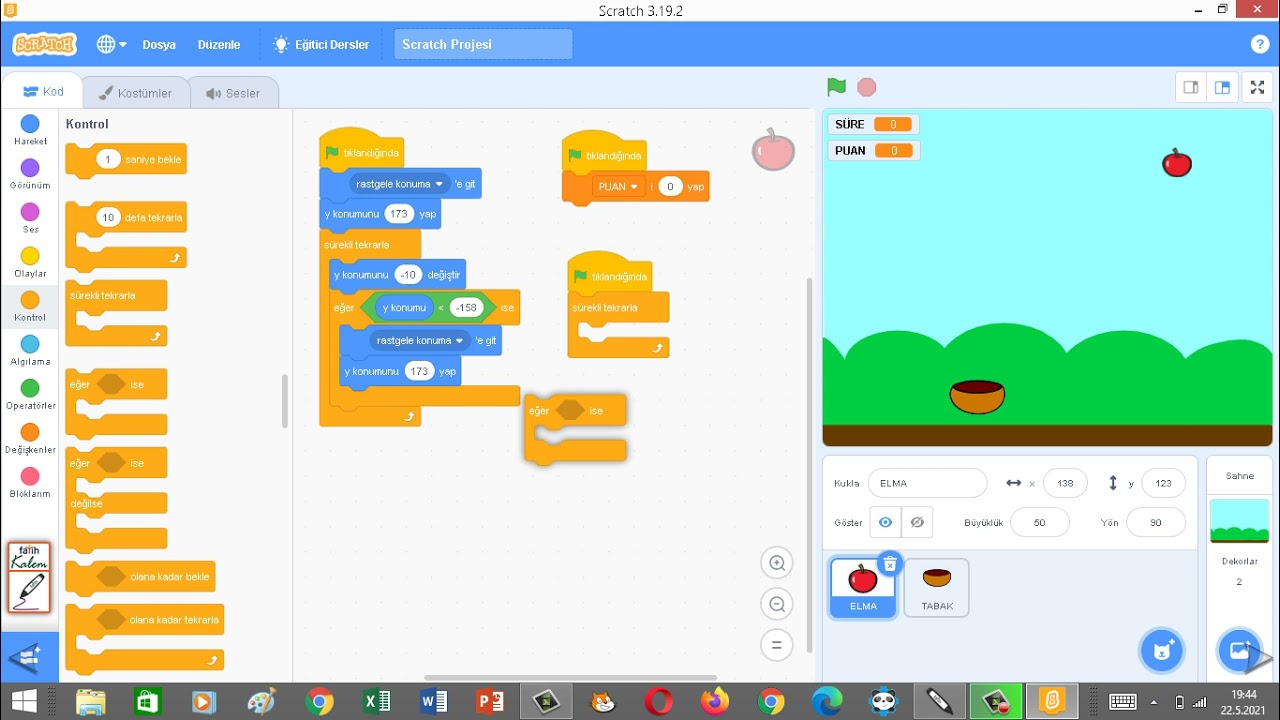Click the 1 saniye bekle palette block

[x=126, y=160]
